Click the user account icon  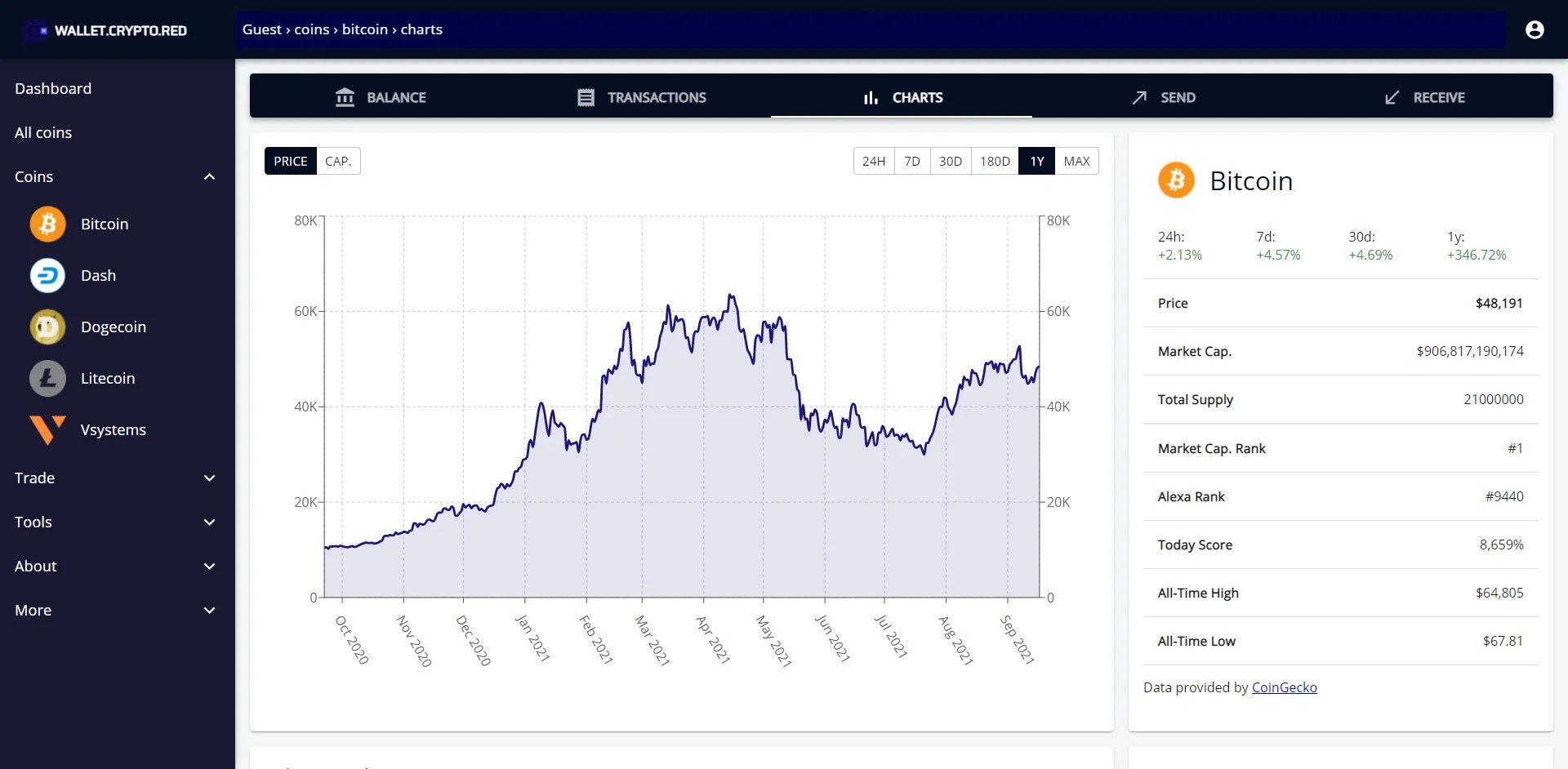coord(1535,29)
